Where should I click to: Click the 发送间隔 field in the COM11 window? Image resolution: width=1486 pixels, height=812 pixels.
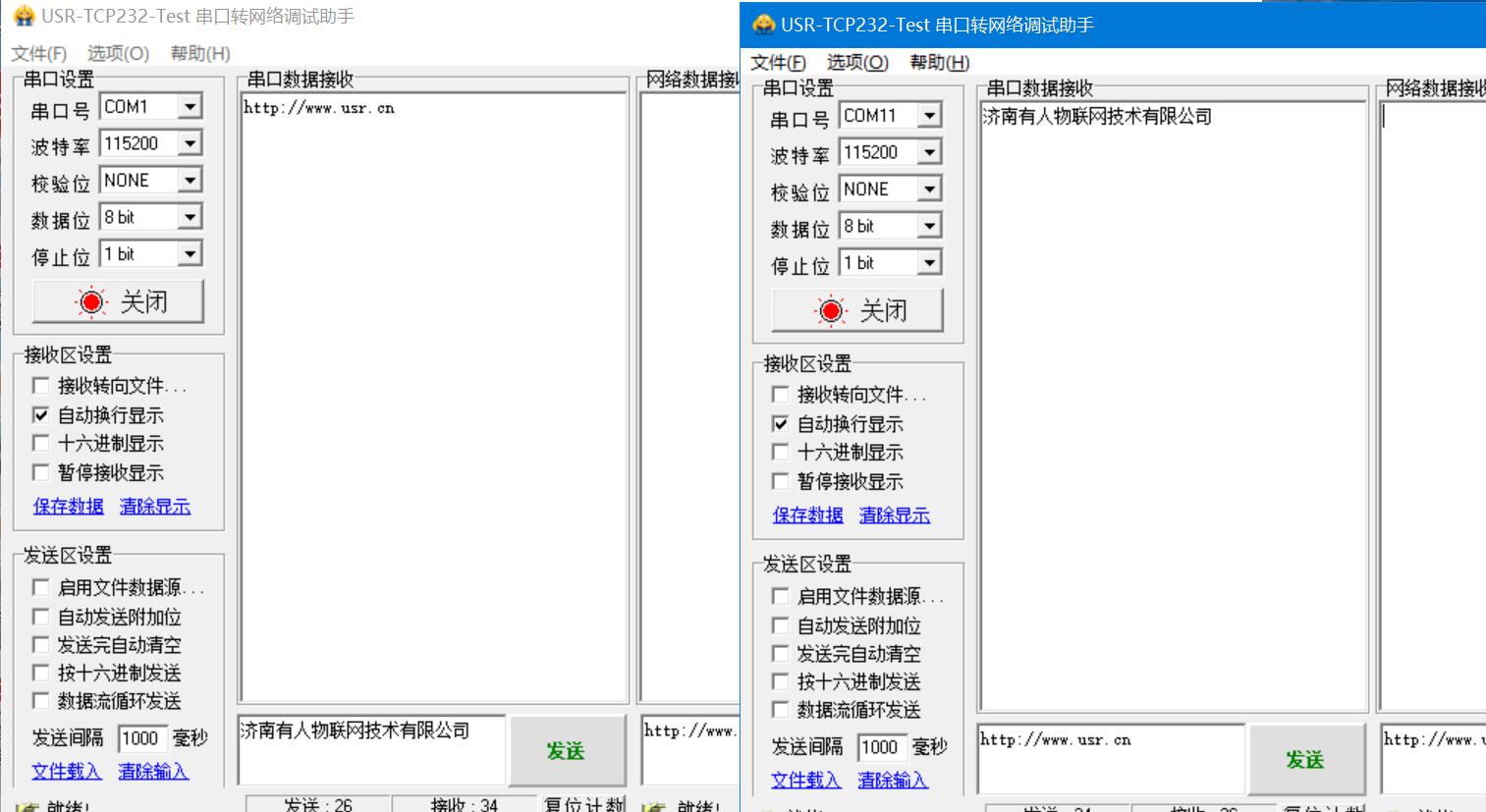[x=880, y=747]
